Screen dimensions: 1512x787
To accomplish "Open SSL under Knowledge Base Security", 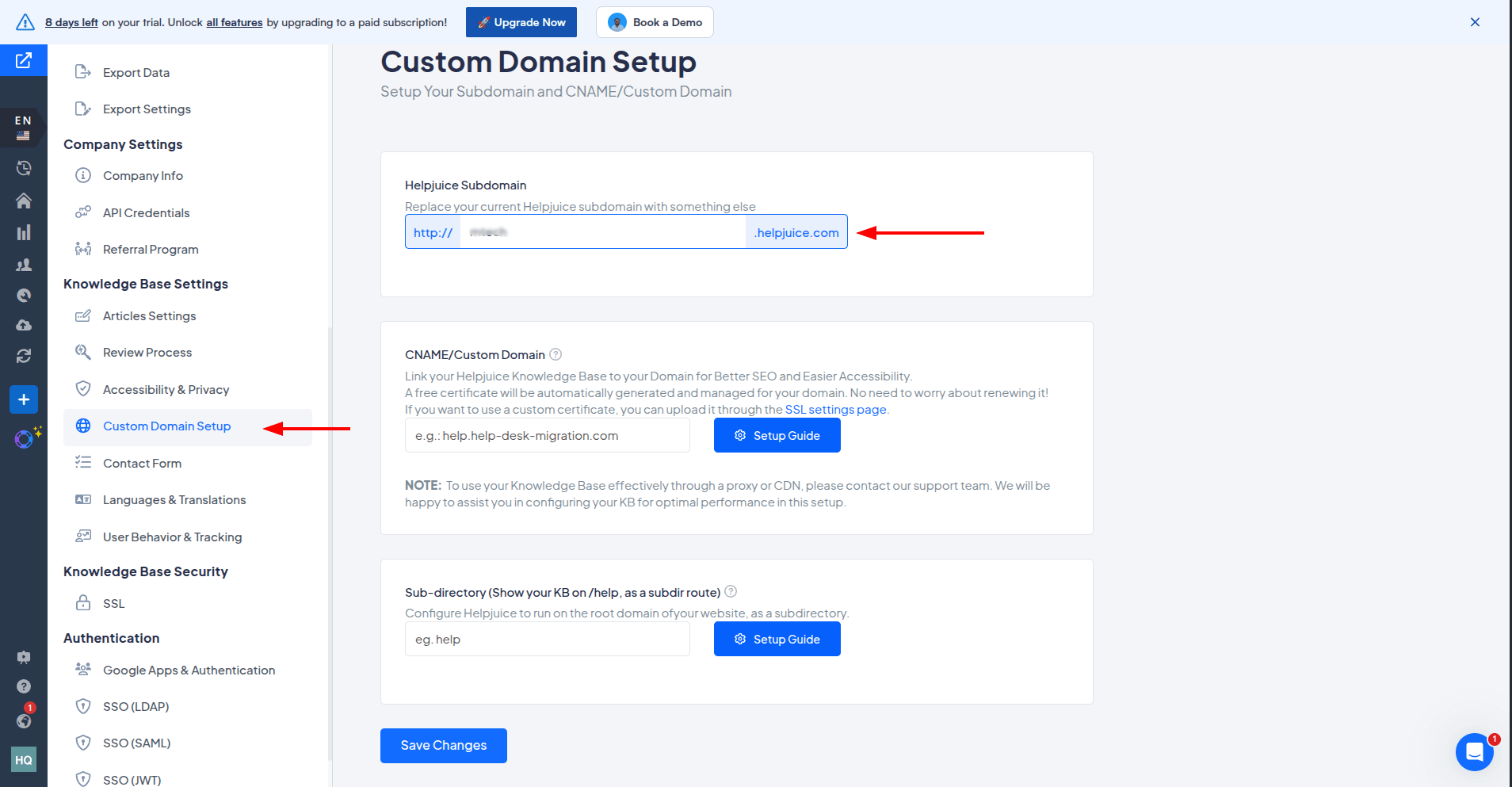I will 188,603.
